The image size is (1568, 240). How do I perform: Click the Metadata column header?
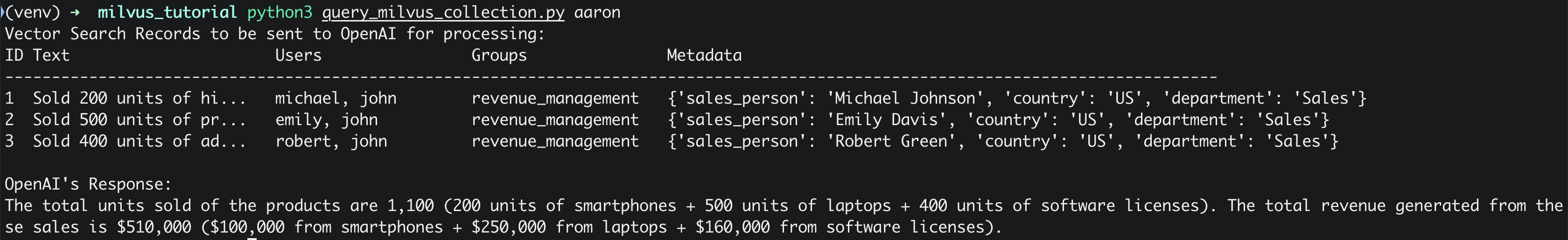pos(704,56)
